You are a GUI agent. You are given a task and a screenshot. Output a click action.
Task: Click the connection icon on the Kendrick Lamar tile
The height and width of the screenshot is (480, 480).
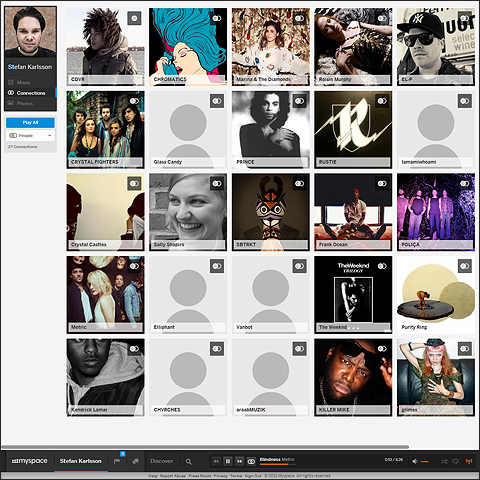tap(134, 349)
